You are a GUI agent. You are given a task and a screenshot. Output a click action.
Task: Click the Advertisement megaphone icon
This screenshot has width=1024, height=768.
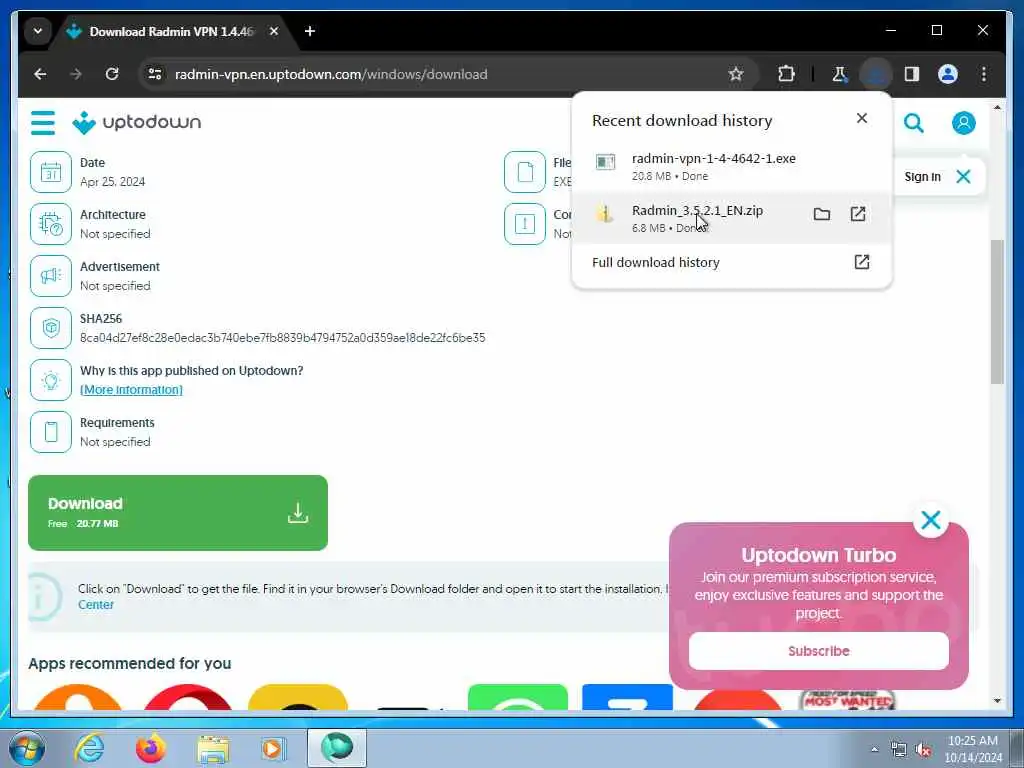pyautogui.click(x=51, y=276)
